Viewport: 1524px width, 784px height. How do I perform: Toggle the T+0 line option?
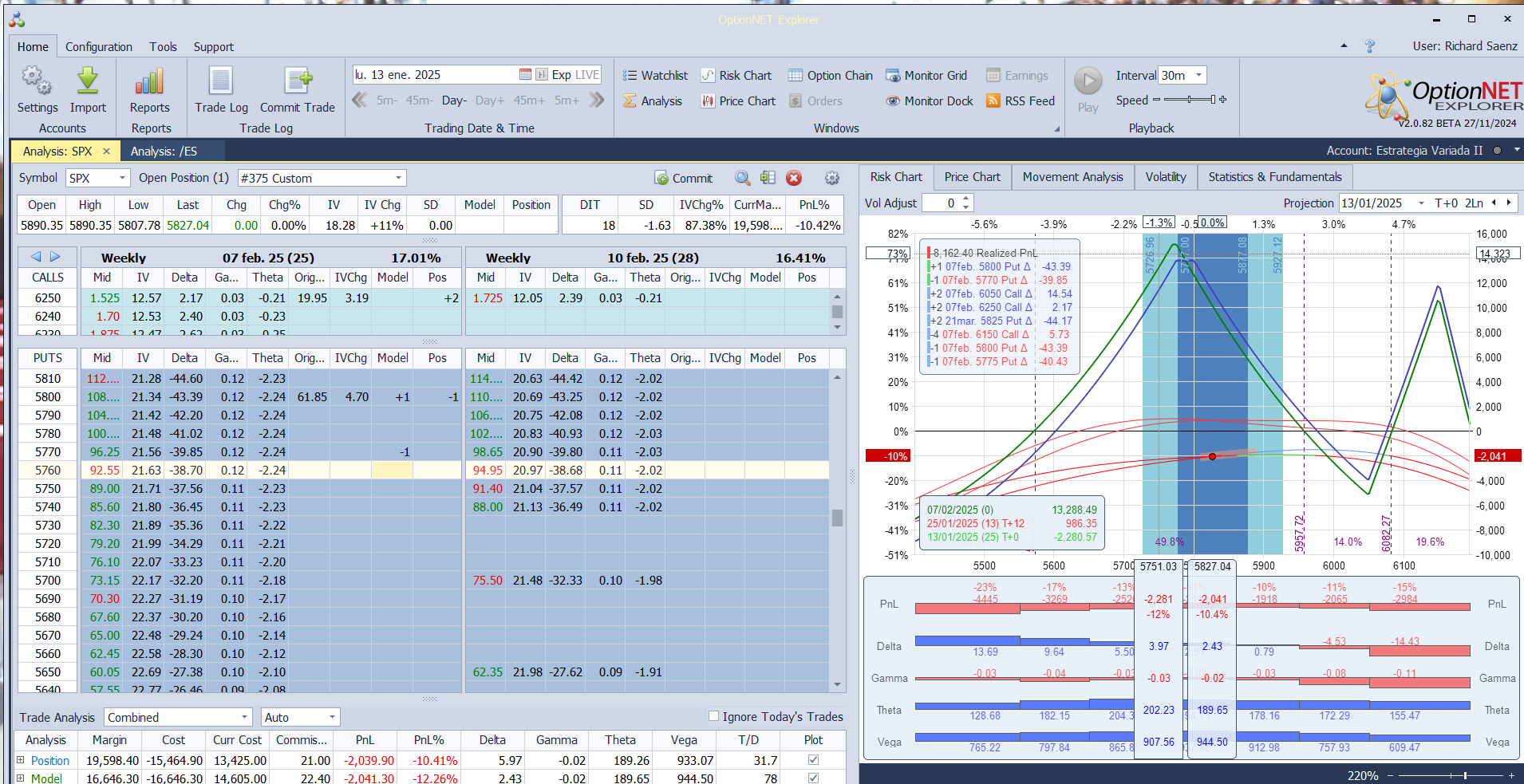(1446, 203)
